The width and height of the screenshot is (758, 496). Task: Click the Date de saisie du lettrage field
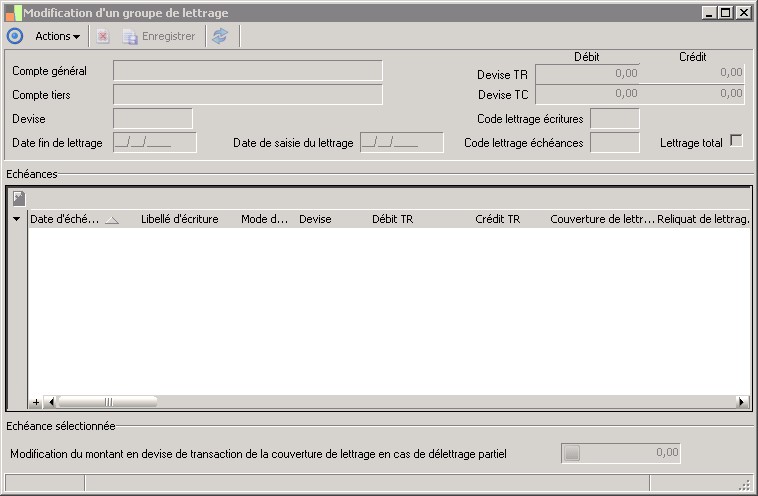402,143
